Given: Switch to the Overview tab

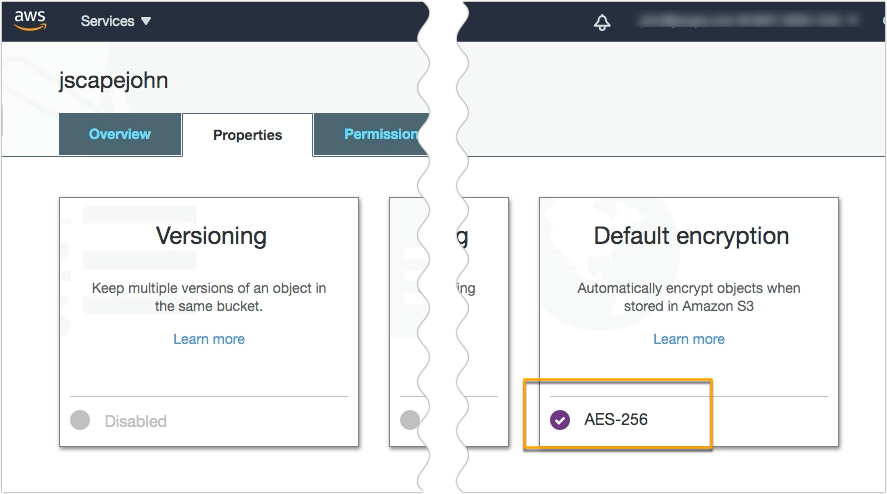Looking at the screenshot, I should [120, 134].
